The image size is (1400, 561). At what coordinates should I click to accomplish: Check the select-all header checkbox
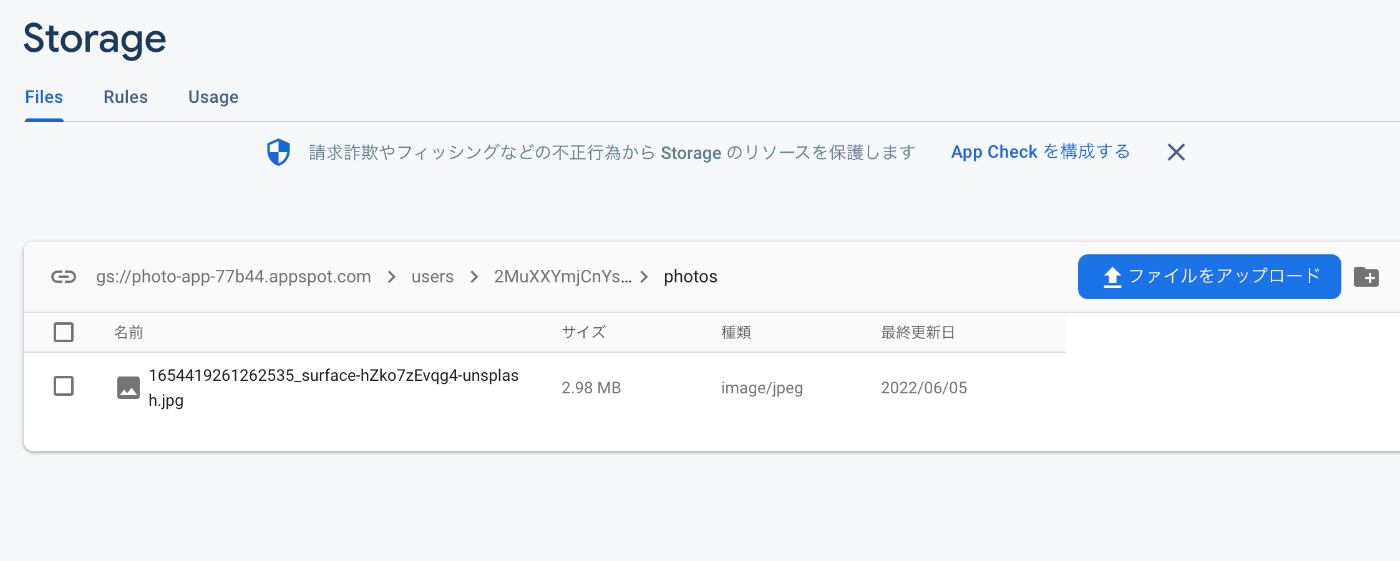[63, 332]
